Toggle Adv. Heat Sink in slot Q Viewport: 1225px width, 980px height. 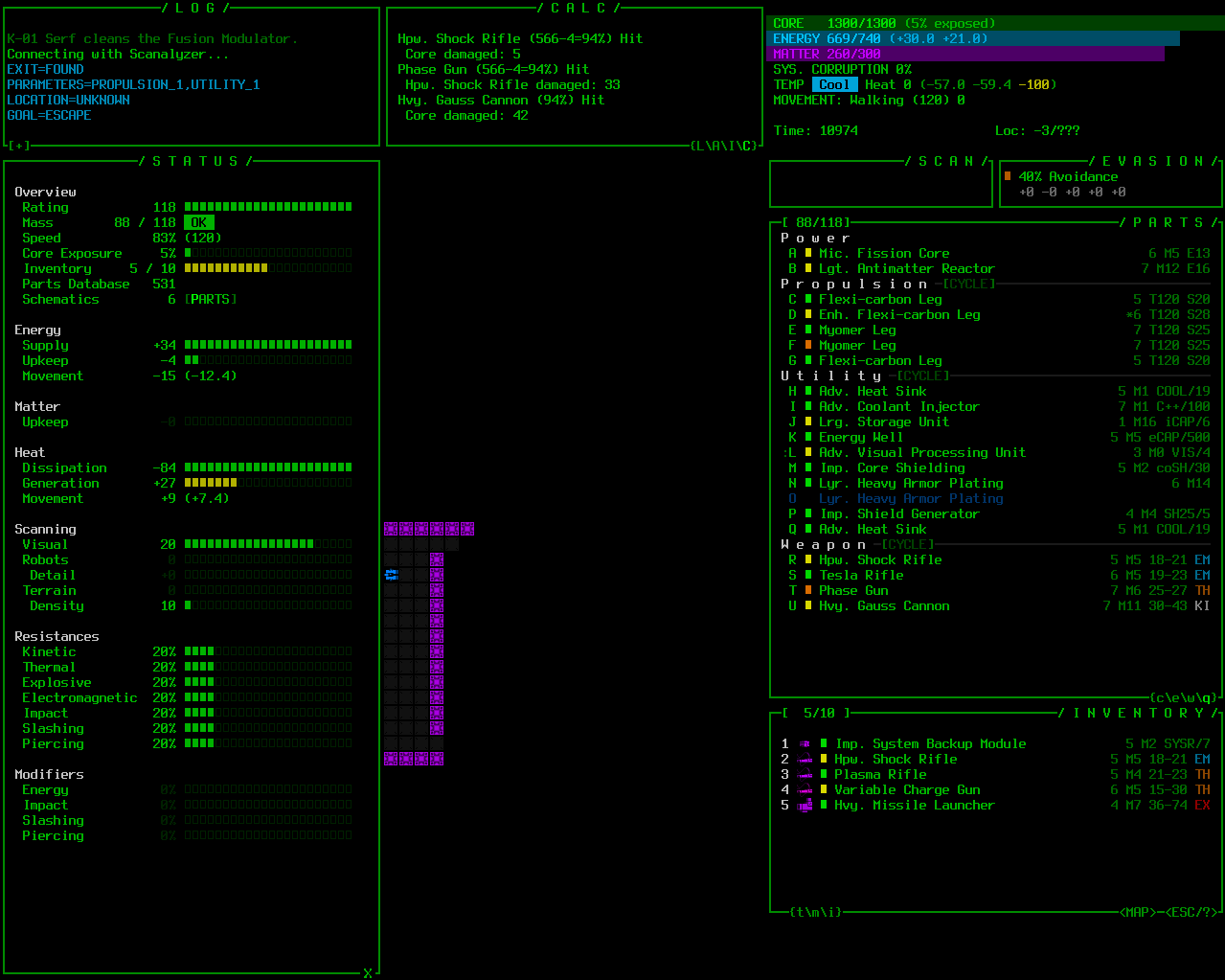pyautogui.click(x=999, y=529)
